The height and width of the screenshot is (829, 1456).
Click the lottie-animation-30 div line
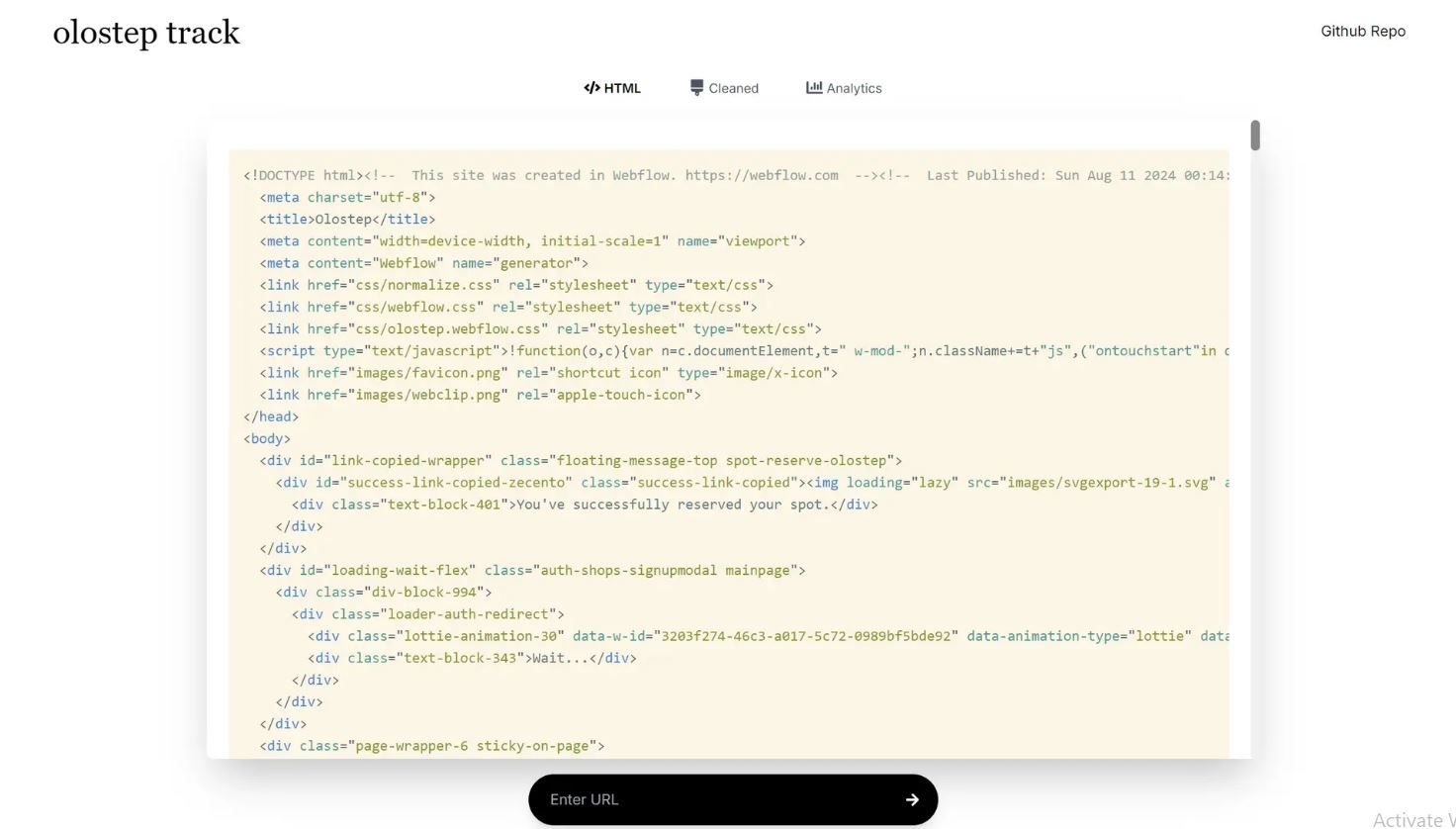point(769,635)
